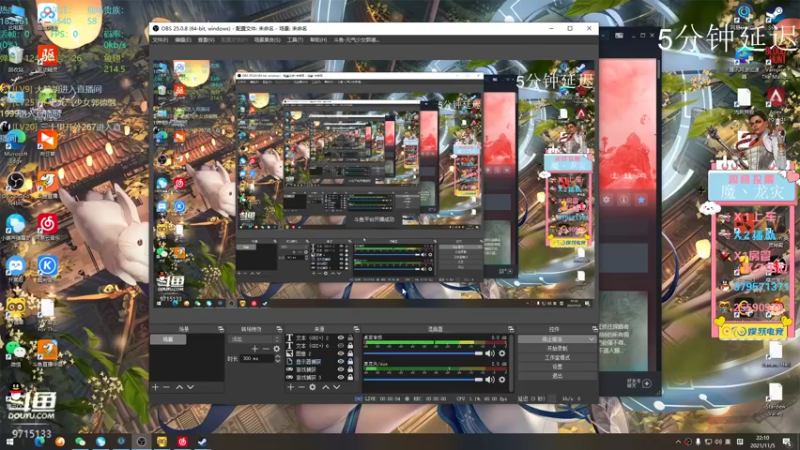Click the transition duration stepper arrows

pos(278,359)
